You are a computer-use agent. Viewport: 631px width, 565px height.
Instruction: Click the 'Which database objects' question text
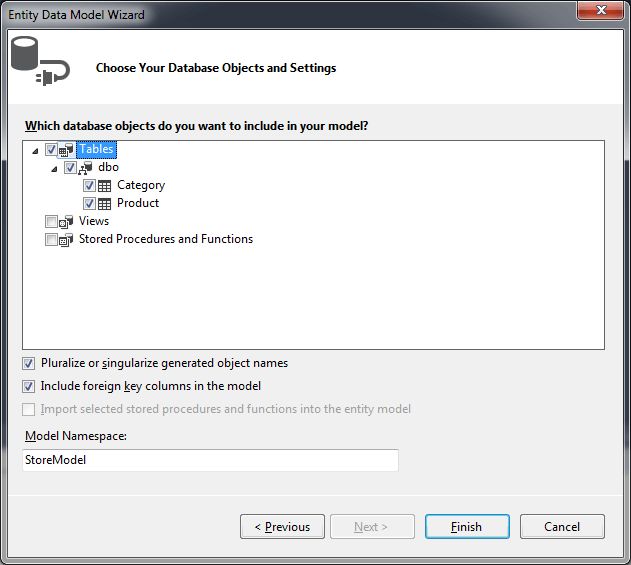pos(196,126)
